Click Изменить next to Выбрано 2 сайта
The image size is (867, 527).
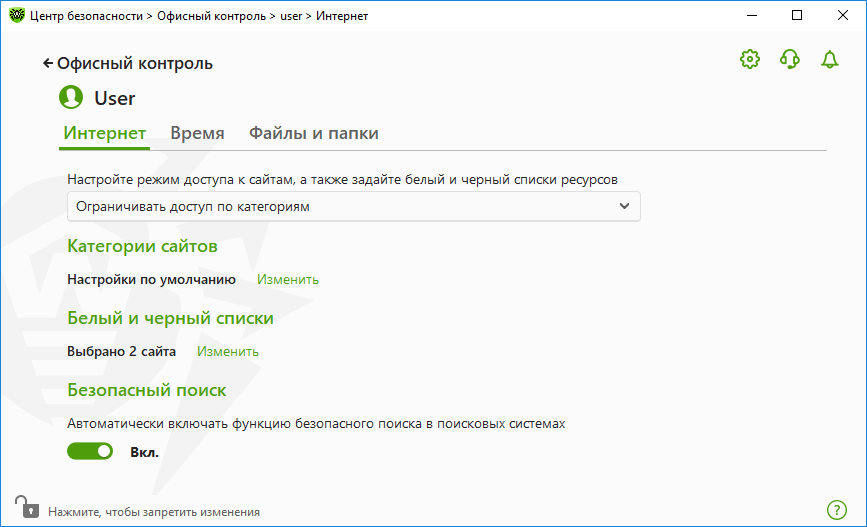point(228,352)
